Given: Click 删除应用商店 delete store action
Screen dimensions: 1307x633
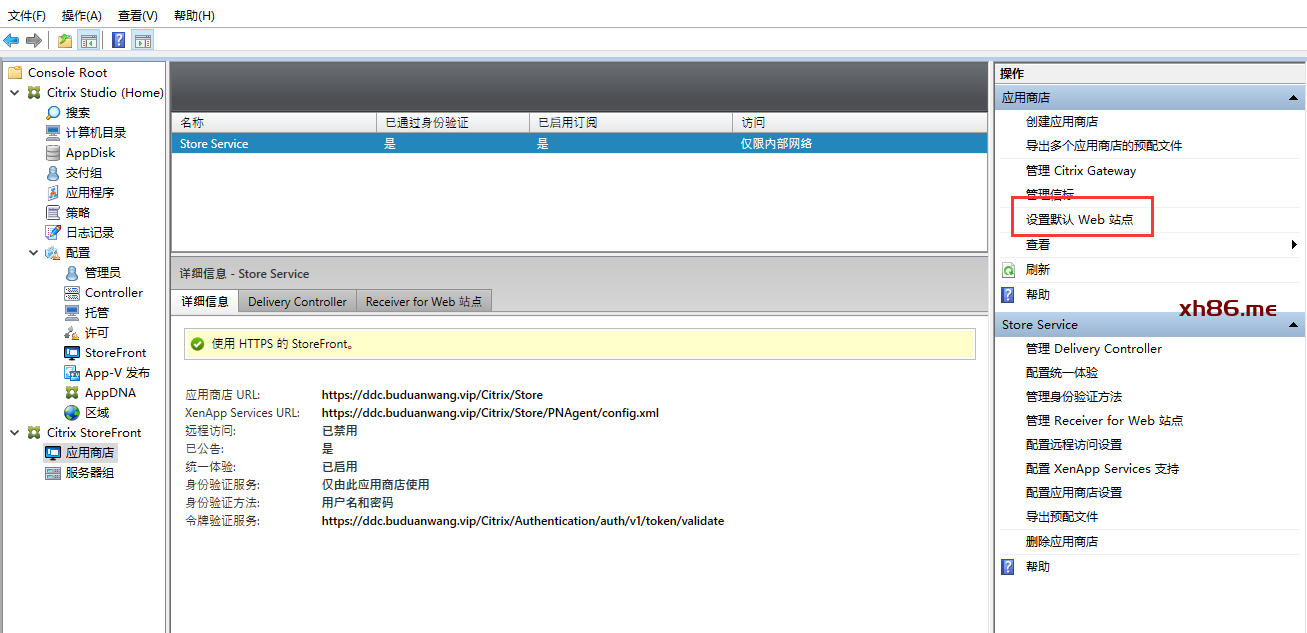Looking at the screenshot, I should tap(1062, 542).
